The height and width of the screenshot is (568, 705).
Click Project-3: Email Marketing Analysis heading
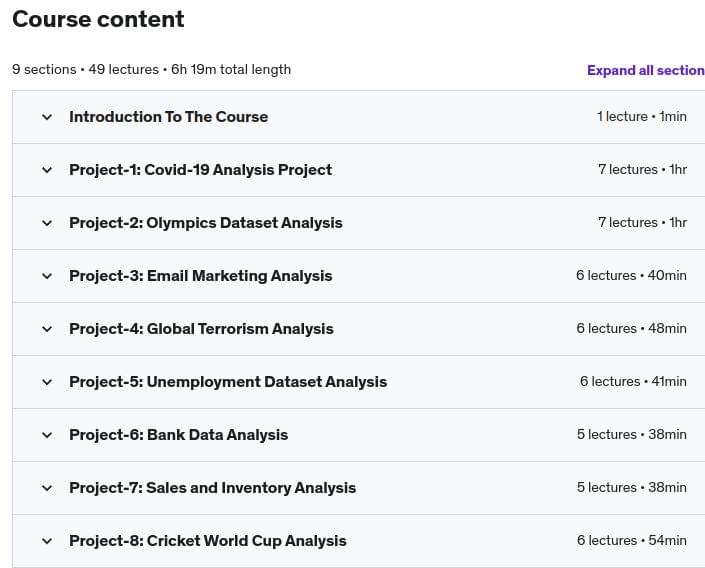200,276
